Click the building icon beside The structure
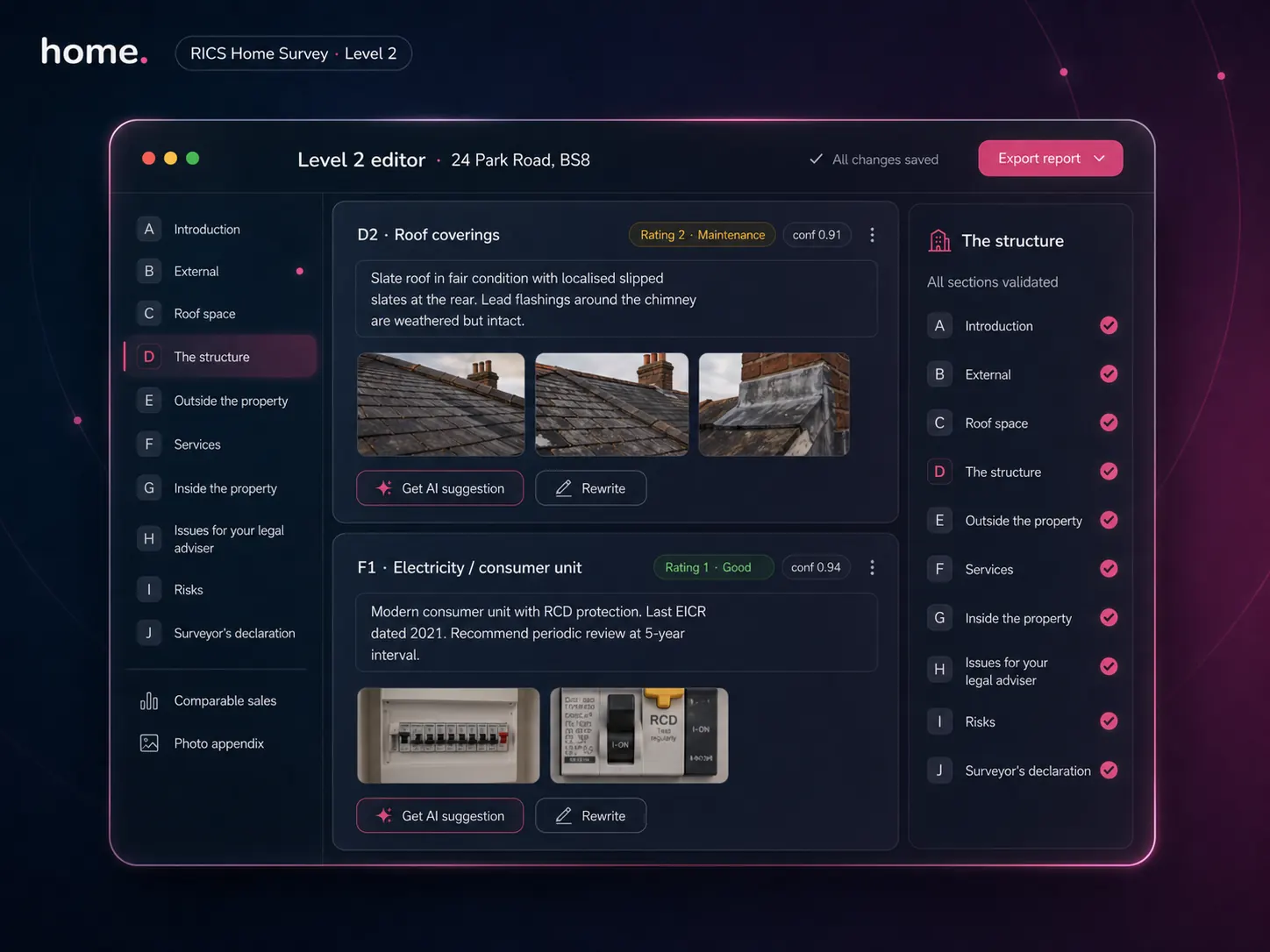The height and width of the screenshot is (952, 1270). (x=939, y=241)
